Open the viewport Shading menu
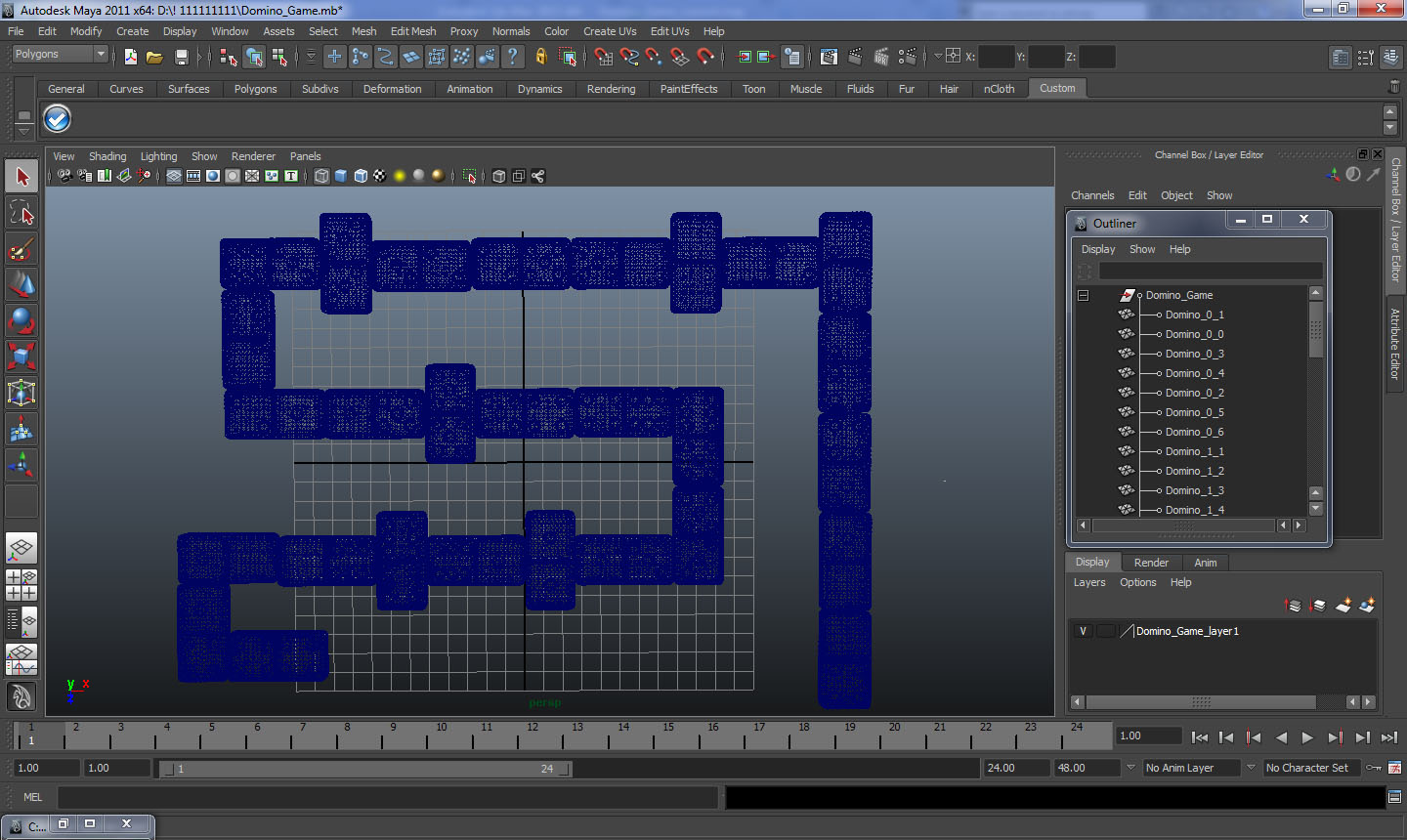The height and width of the screenshot is (840, 1407). point(107,156)
